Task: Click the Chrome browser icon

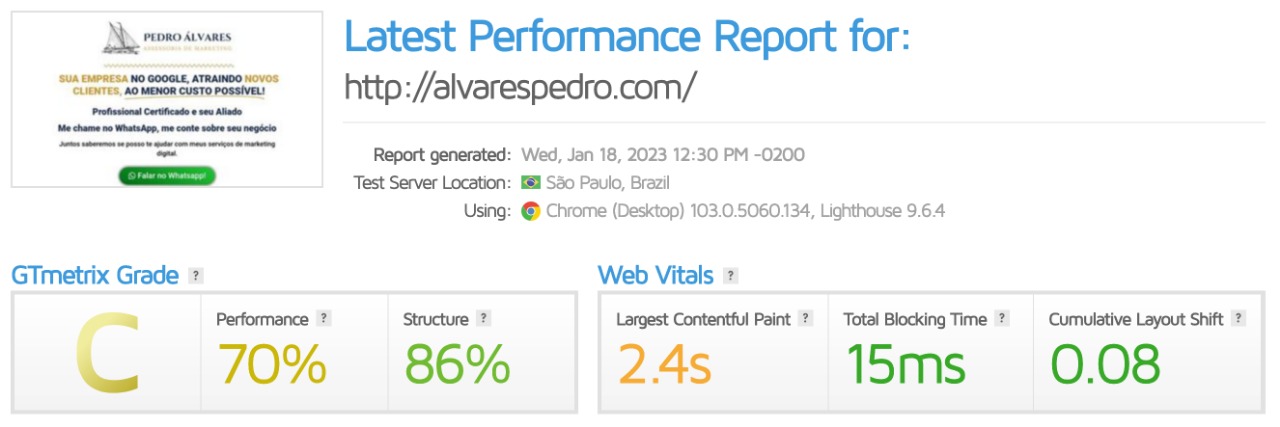Action: tap(530, 211)
